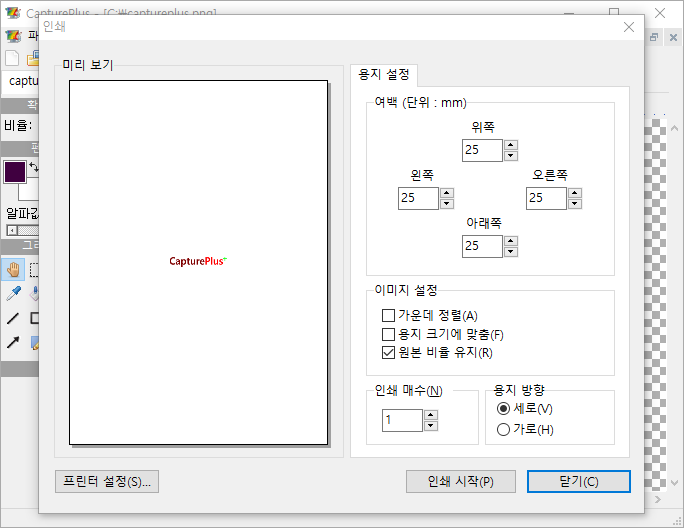Uncheck 원본 비율 유지(R) checkbox
Viewport: 684px width, 528px height.
point(389,352)
